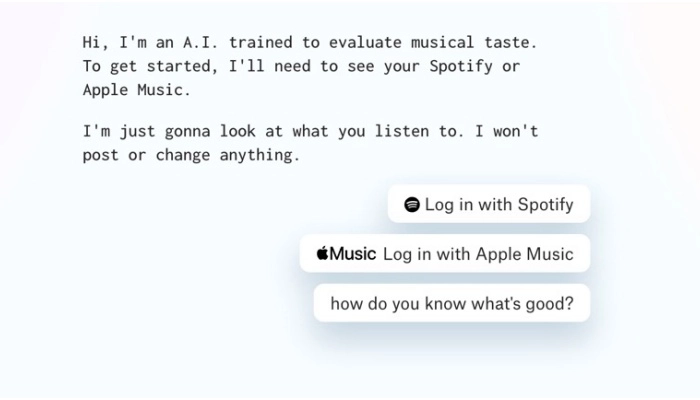The width and height of the screenshot is (700, 400).
Task: Ask "how do you know what's good?"
Action: click(451, 304)
